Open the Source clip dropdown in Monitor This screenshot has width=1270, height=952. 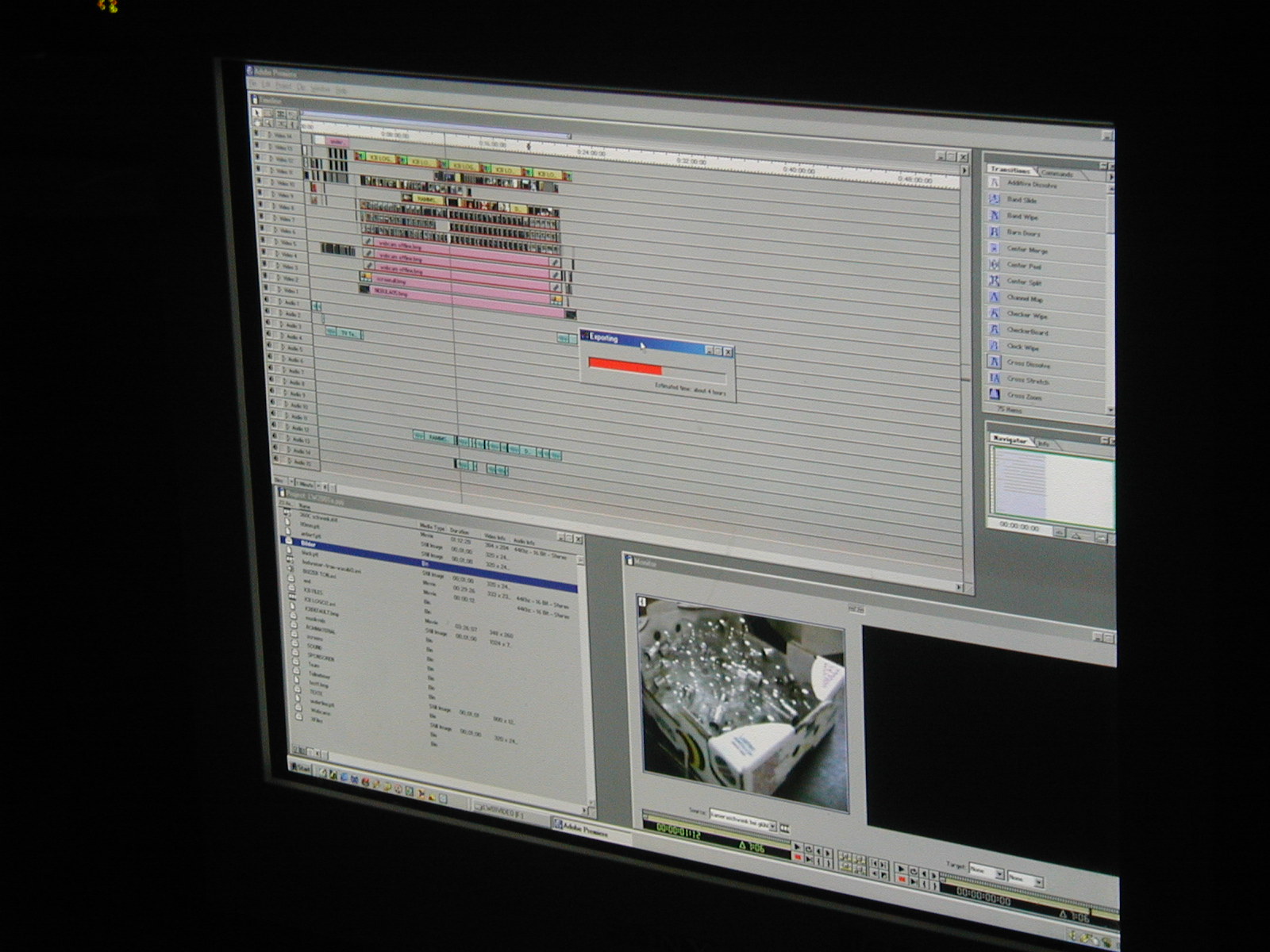[772, 827]
